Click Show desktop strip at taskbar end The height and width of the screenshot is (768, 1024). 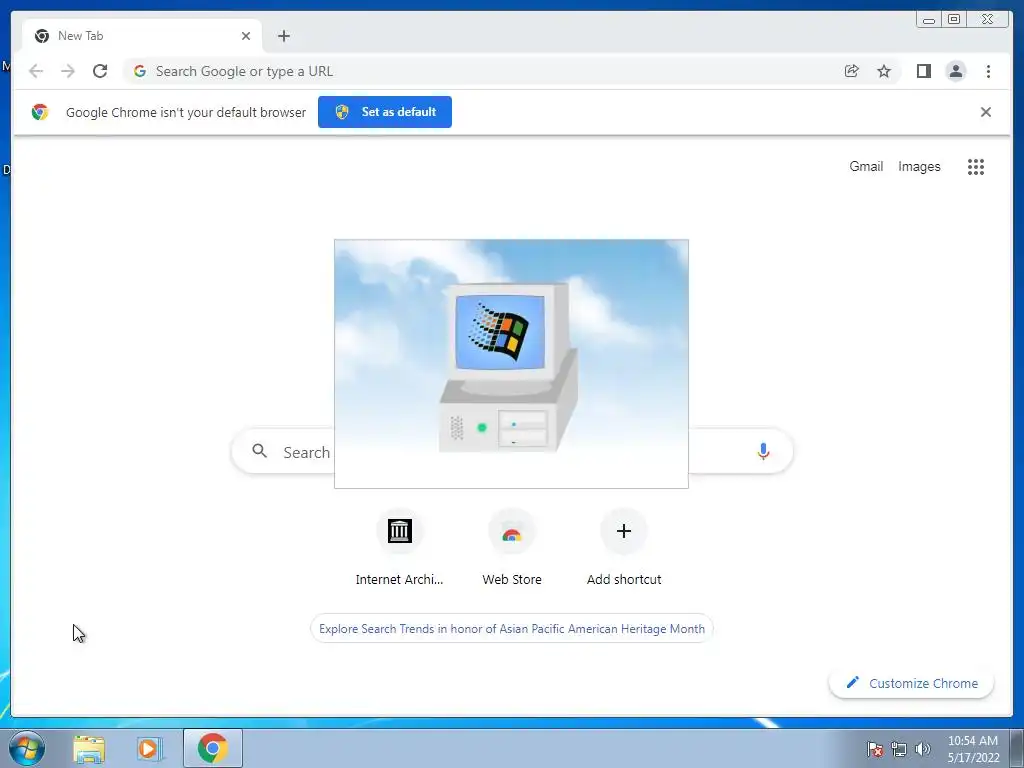point(1017,748)
